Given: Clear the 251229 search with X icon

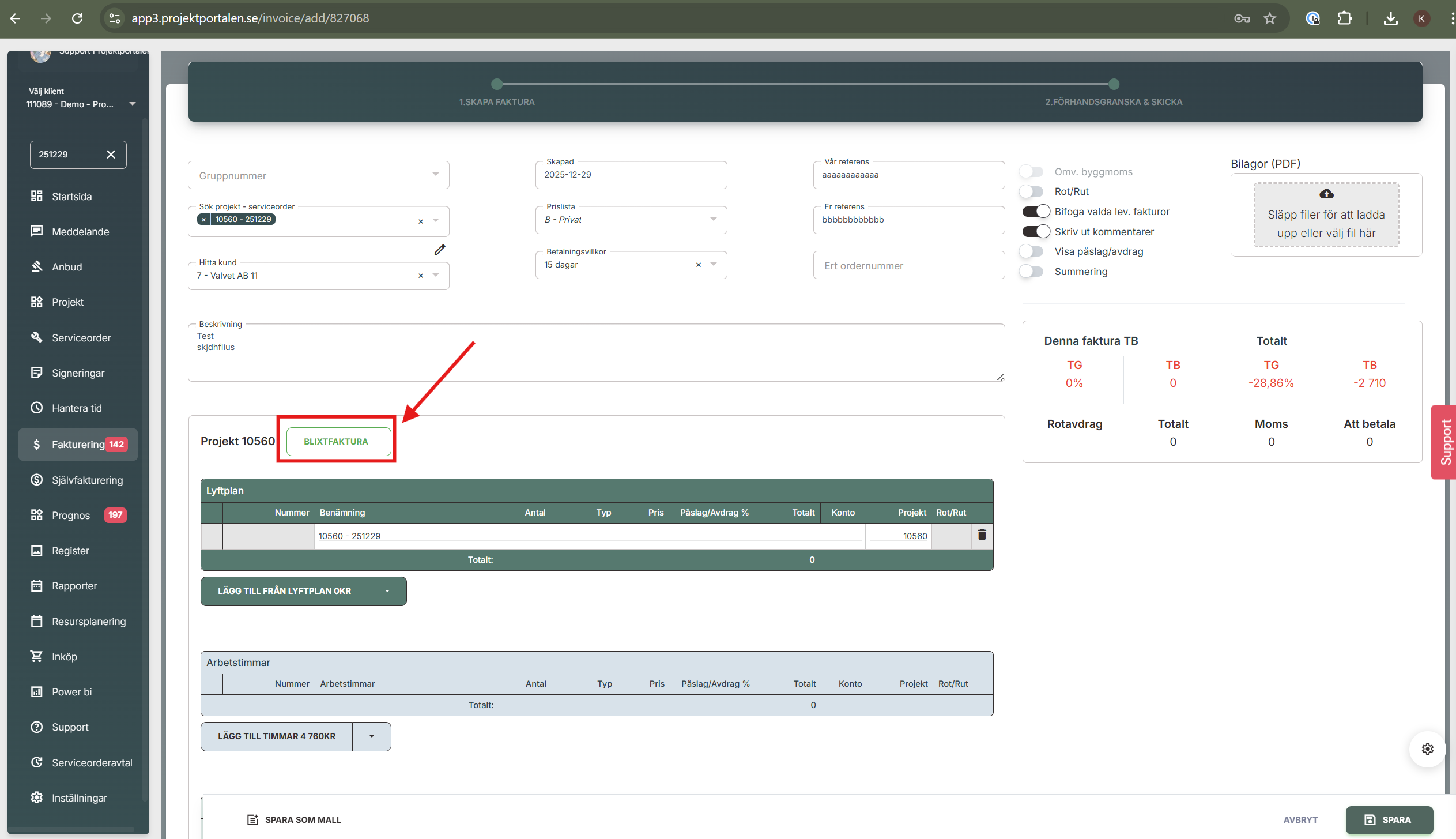Looking at the screenshot, I should [111, 155].
